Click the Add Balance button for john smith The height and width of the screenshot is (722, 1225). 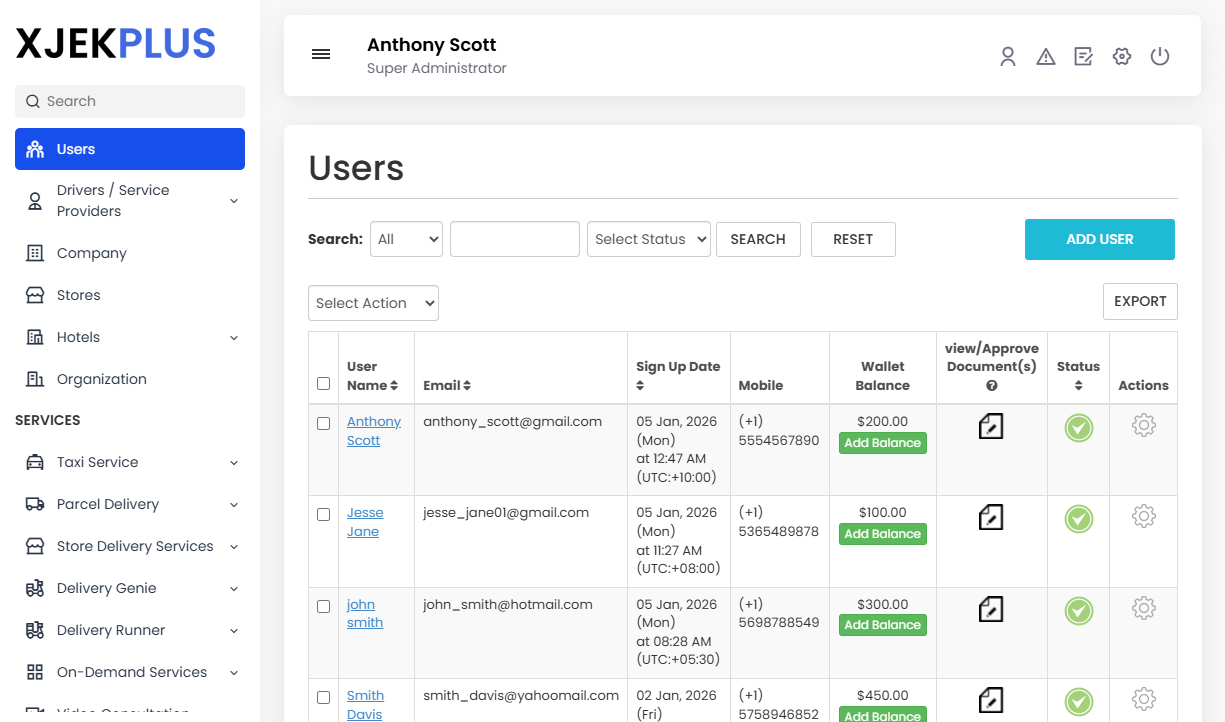coord(882,624)
